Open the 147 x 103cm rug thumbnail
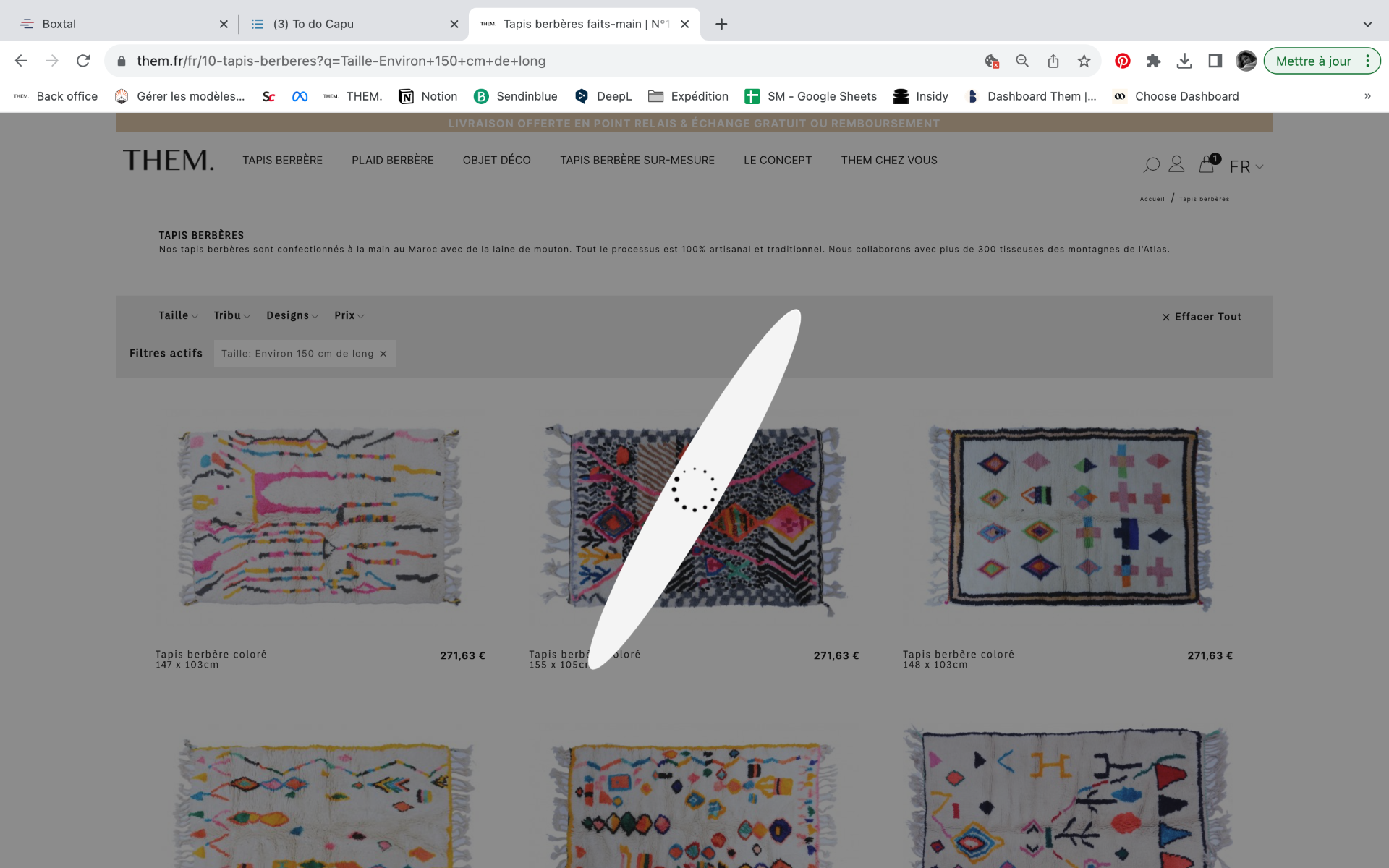 click(x=320, y=519)
